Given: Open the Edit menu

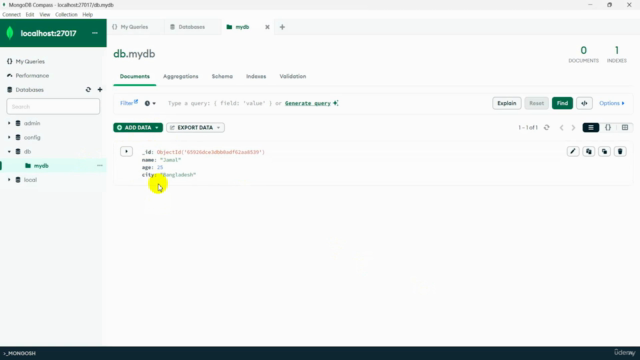Looking at the screenshot, I should click(x=30, y=14).
